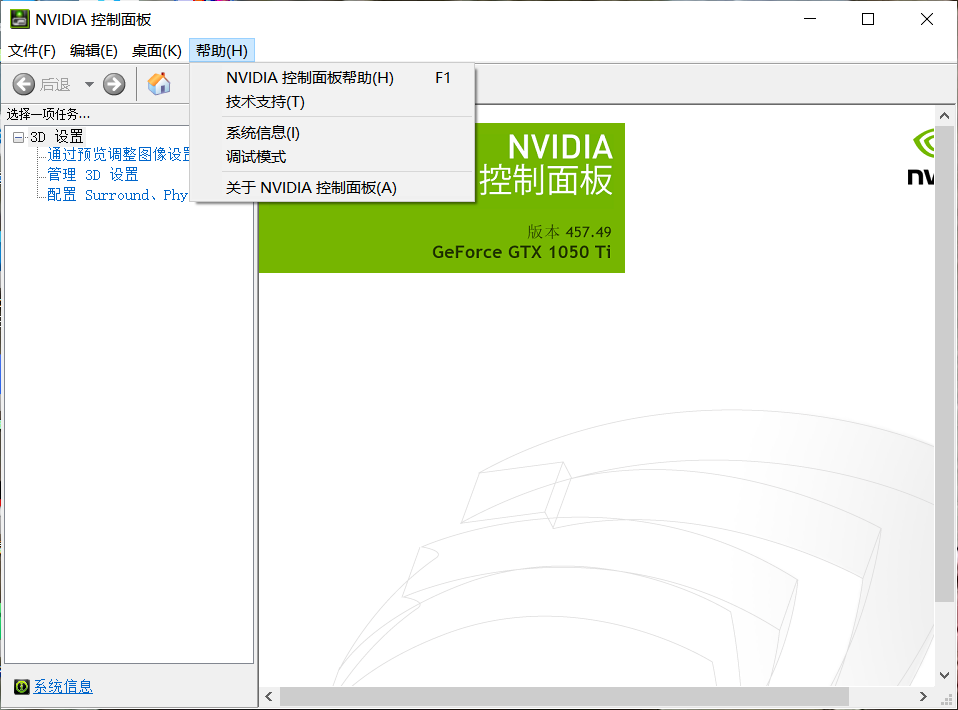The height and width of the screenshot is (710, 958).
Task: Click the horizontal scrollbar right arrow
Action: pos(923,697)
